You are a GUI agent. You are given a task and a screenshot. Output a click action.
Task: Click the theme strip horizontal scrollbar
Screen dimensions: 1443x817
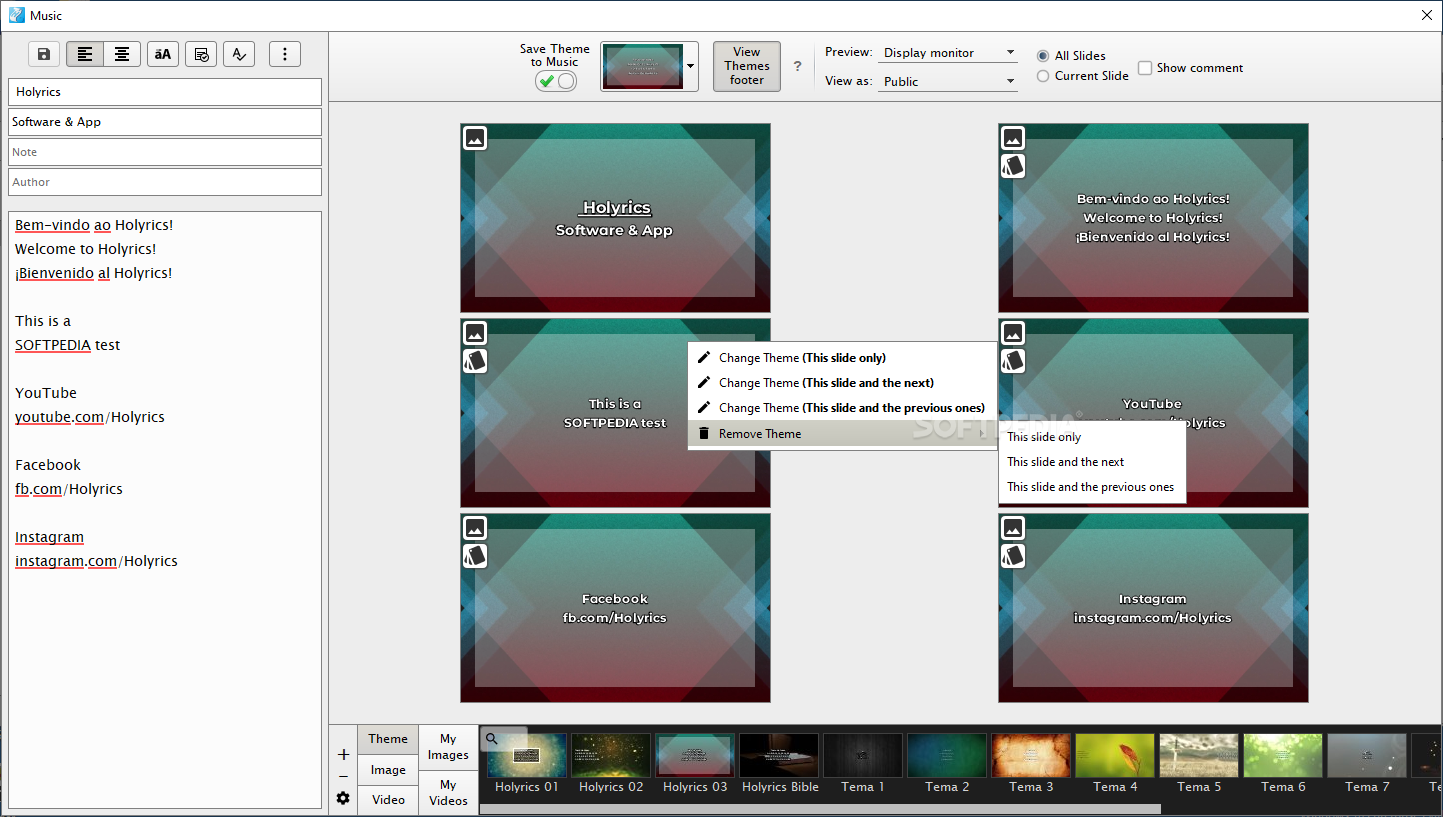pos(820,809)
